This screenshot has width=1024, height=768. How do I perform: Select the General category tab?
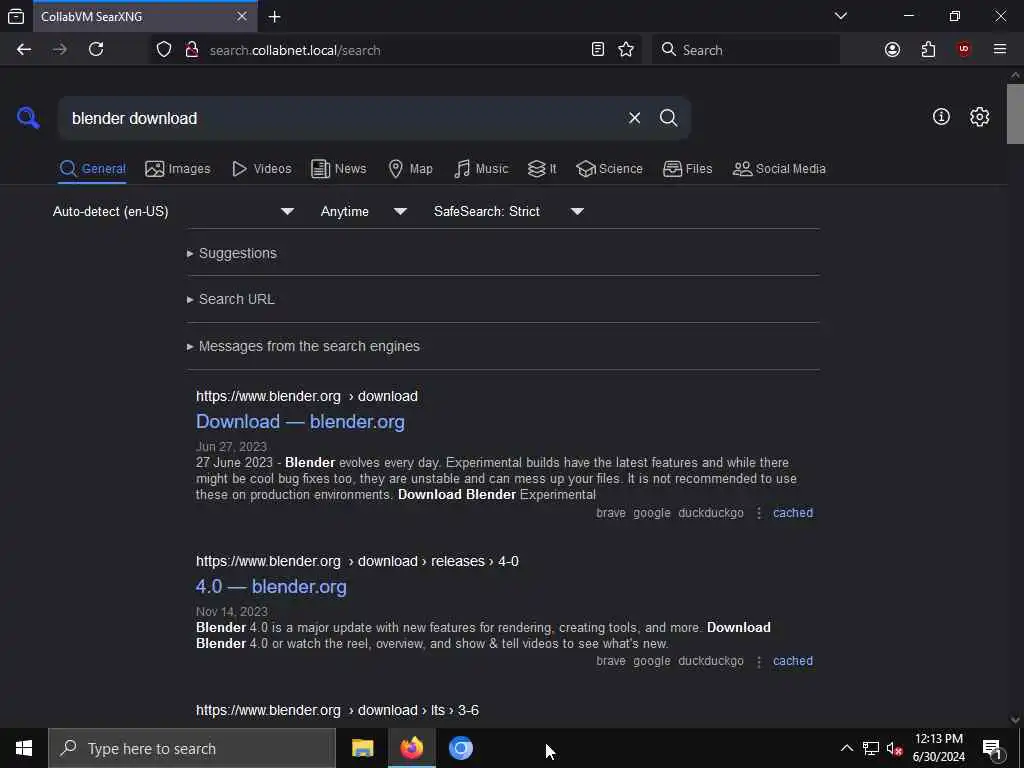92,169
